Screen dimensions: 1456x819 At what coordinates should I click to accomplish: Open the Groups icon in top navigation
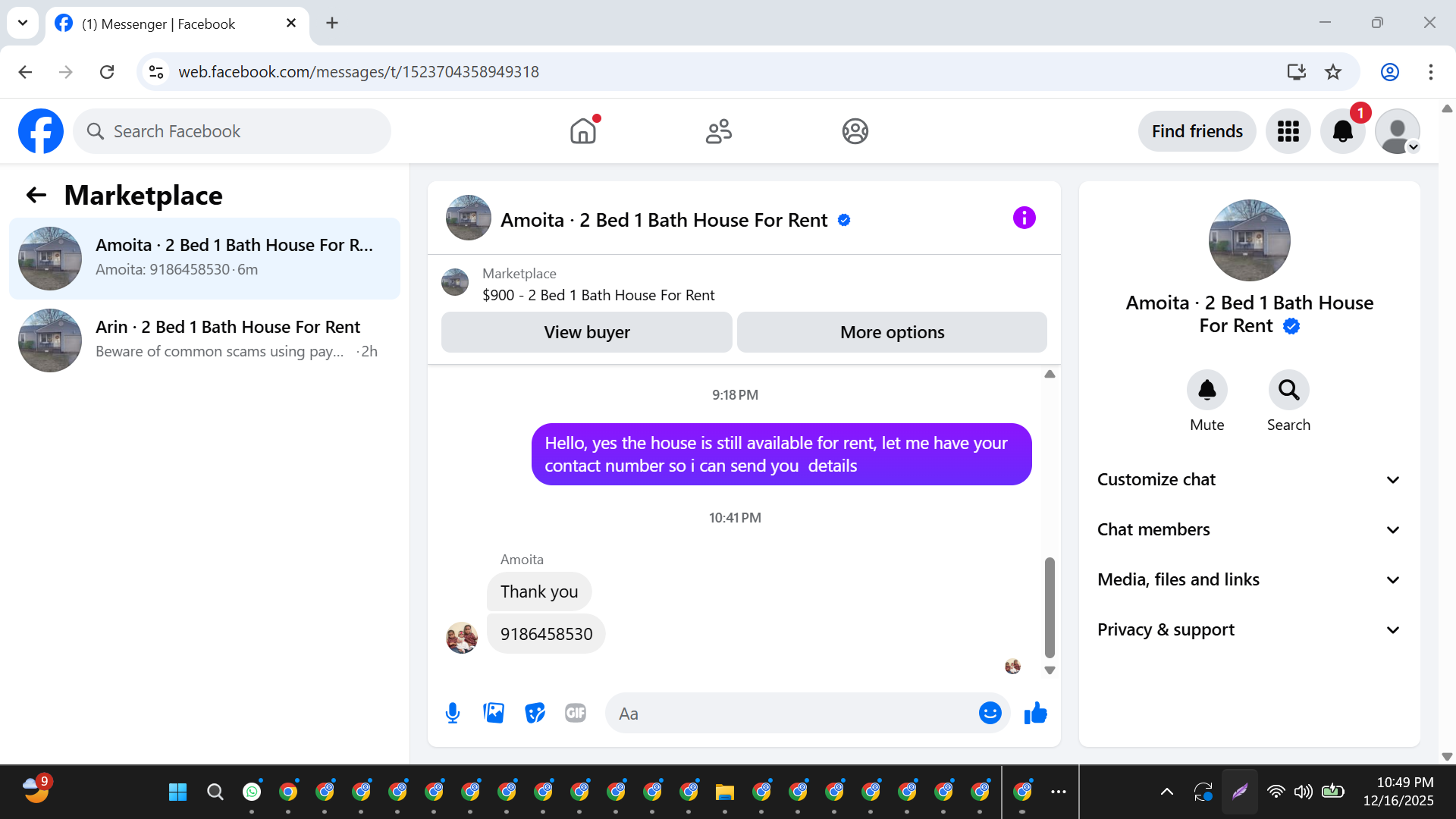855,131
